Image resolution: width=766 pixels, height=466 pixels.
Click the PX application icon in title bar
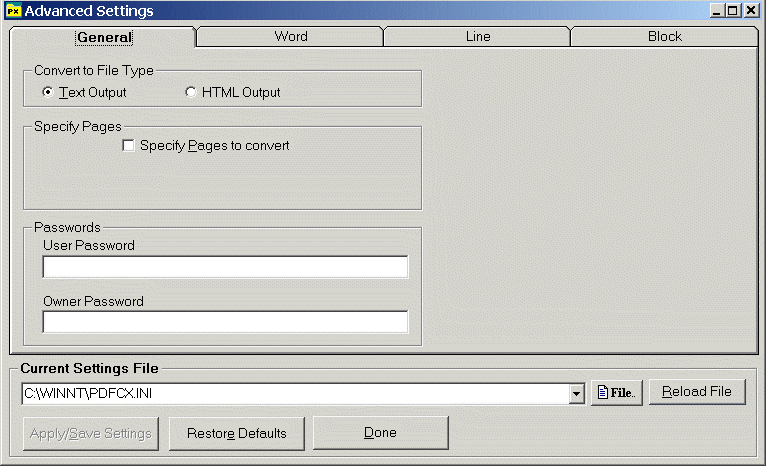coord(13,10)
